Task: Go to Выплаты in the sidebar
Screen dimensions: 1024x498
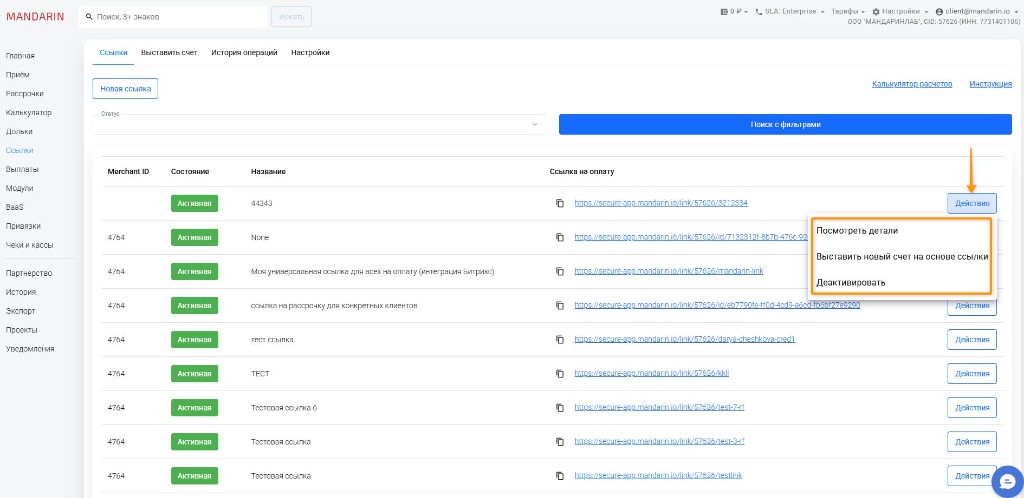Action: [22, 169]
